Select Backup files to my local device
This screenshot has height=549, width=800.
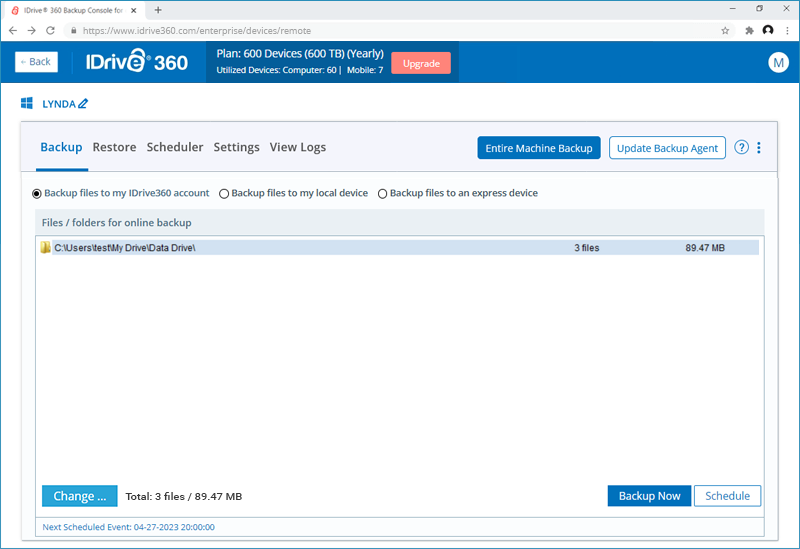click(223, 193)
